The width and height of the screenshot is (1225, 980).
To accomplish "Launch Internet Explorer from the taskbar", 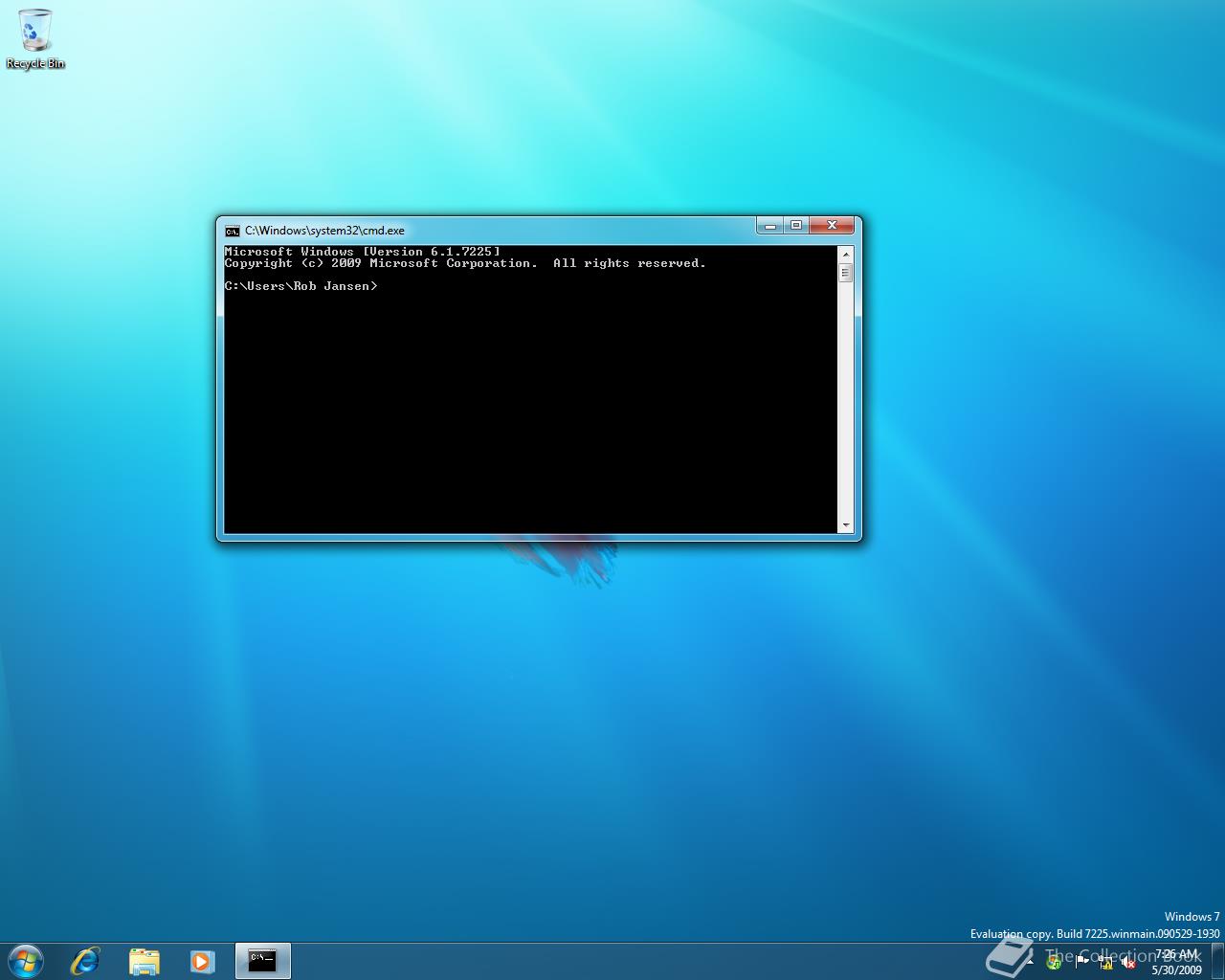I will tap(85, 961).
